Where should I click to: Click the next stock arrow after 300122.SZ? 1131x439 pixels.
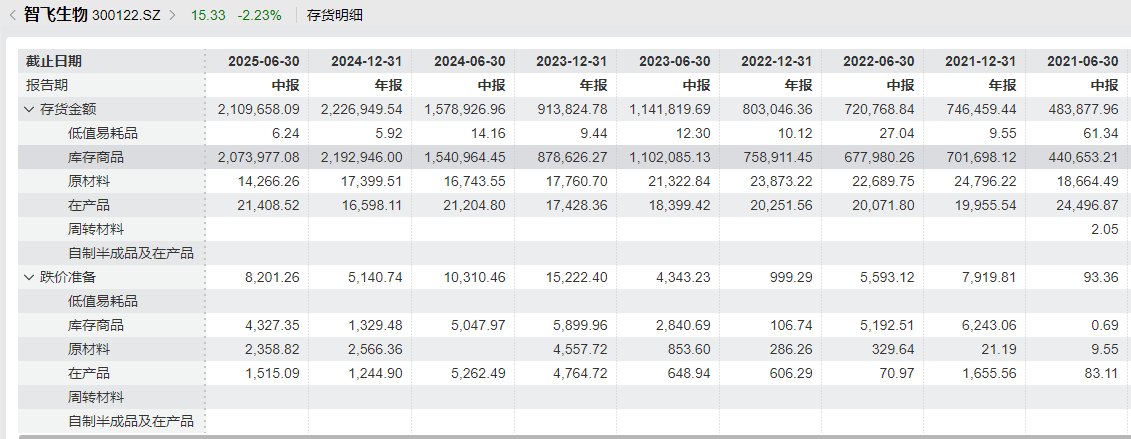171,15
